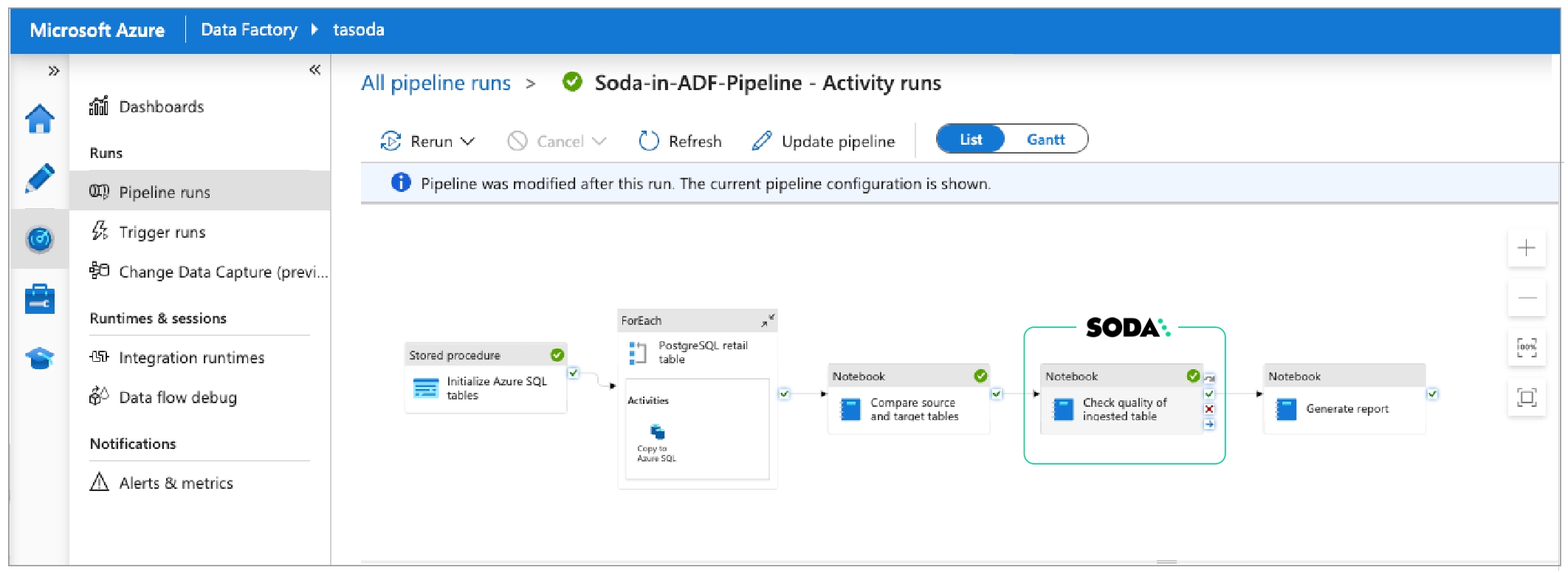Go back to All pipeline runs

436,83
